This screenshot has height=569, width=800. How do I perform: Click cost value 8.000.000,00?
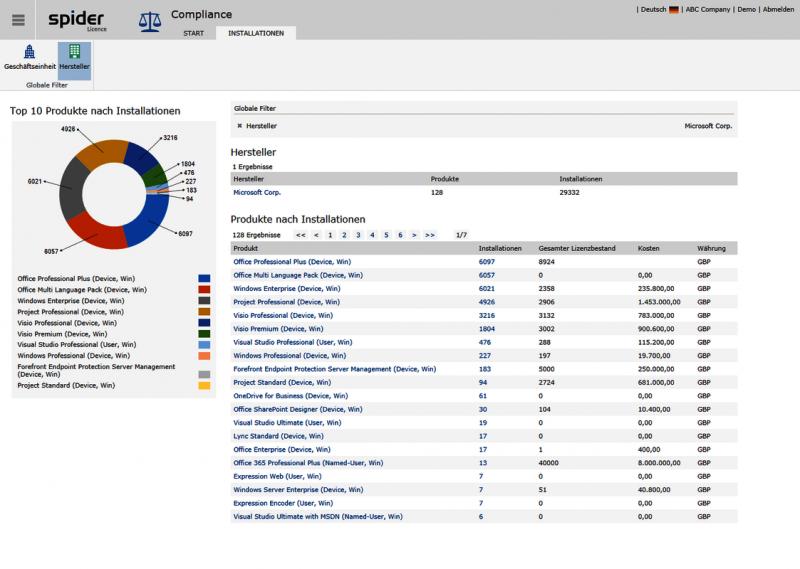659,463
